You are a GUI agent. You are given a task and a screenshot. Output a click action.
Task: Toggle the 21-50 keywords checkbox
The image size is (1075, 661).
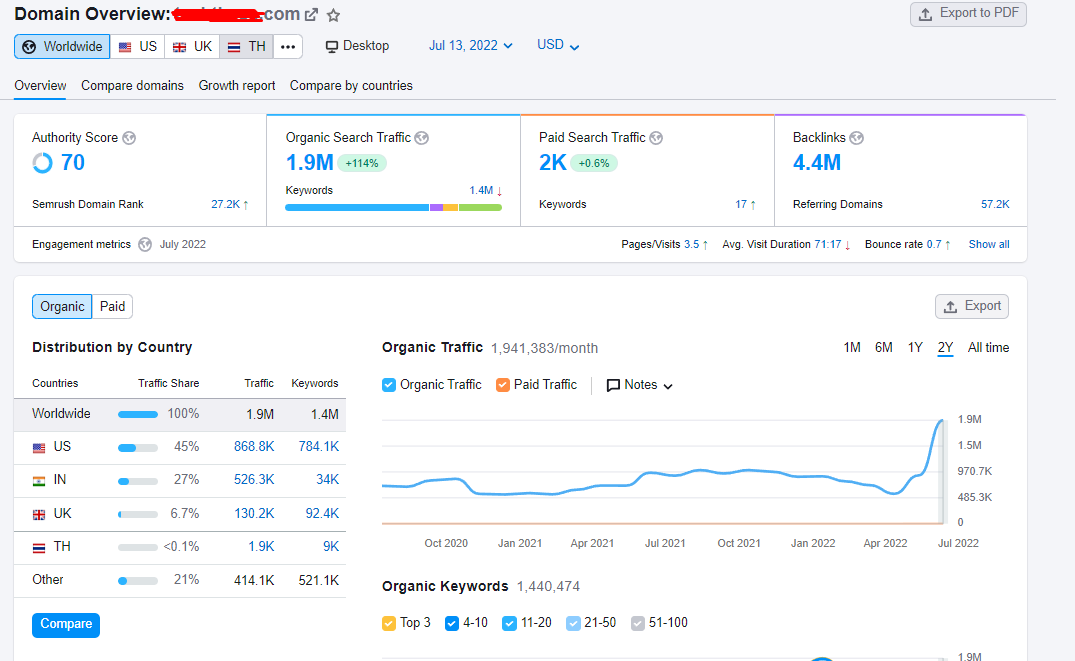coord(573,623)
